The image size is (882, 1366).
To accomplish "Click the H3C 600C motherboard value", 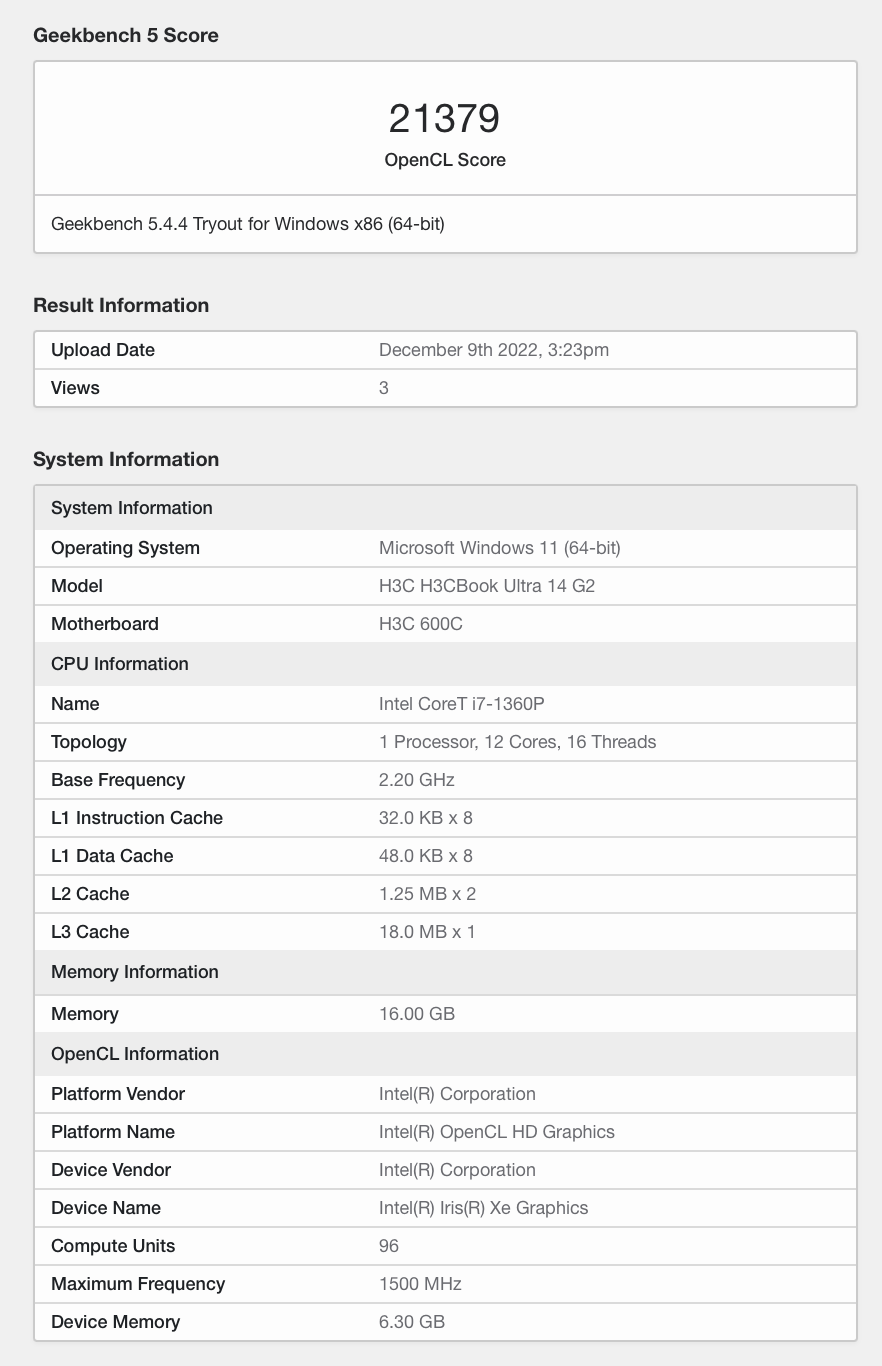I will coord(421,624).
